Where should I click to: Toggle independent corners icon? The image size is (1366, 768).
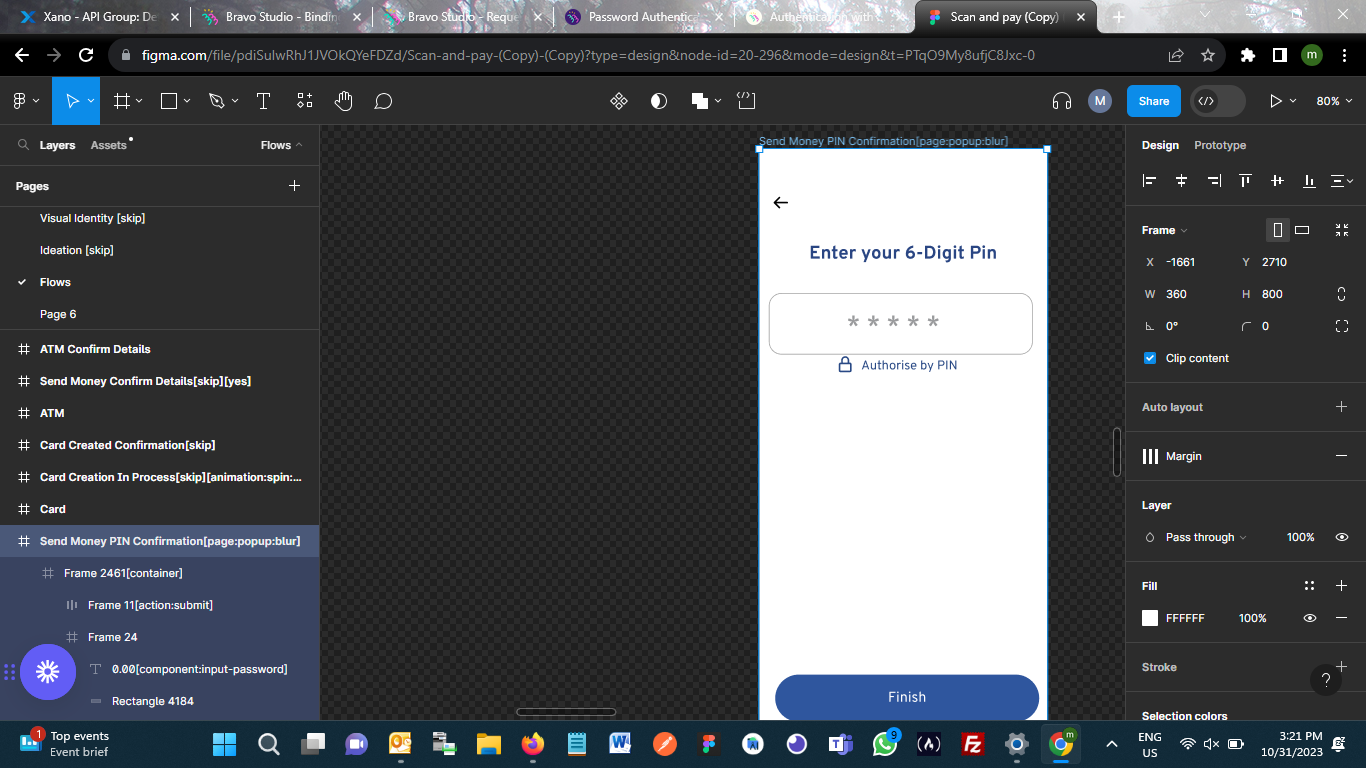point(1342,326)
